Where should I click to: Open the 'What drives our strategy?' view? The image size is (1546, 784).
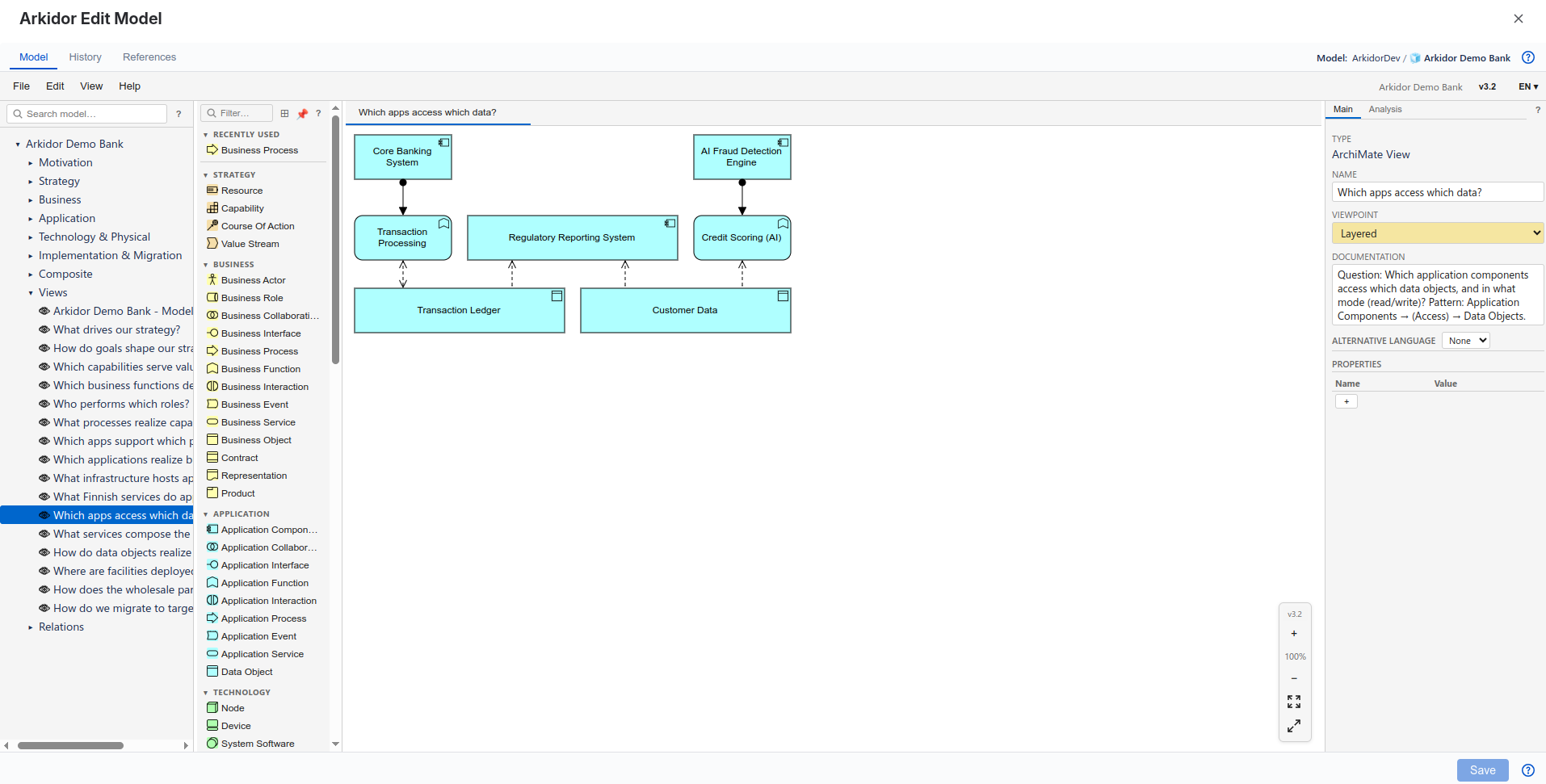116,330
